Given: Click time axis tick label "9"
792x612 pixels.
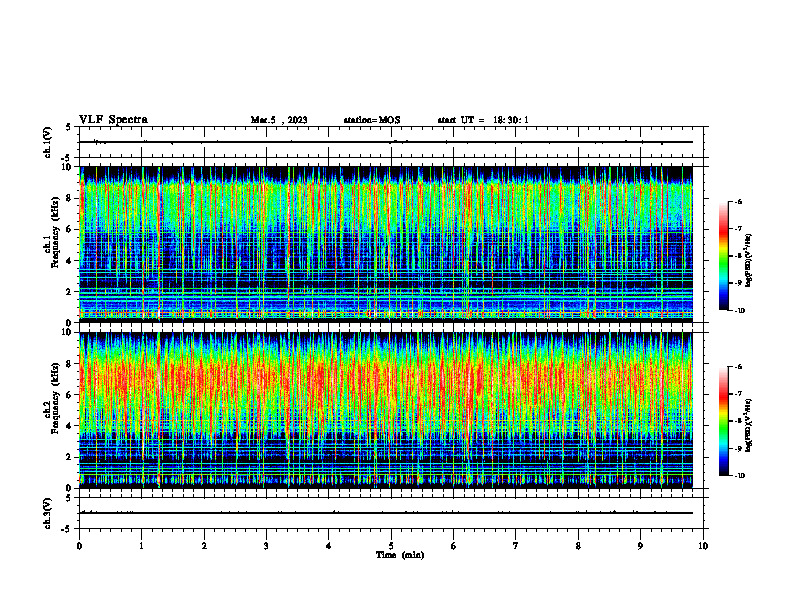Looking at the screenshot, I should click(640, 546).
